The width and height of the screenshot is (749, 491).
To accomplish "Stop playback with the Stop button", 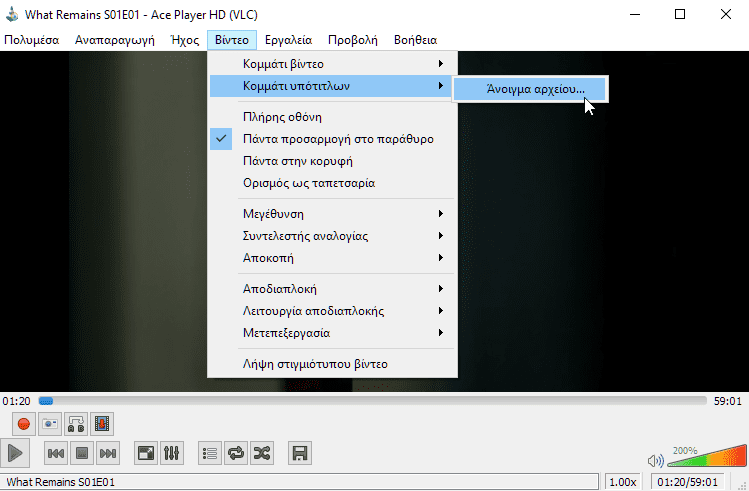I will tap(82, 453).
